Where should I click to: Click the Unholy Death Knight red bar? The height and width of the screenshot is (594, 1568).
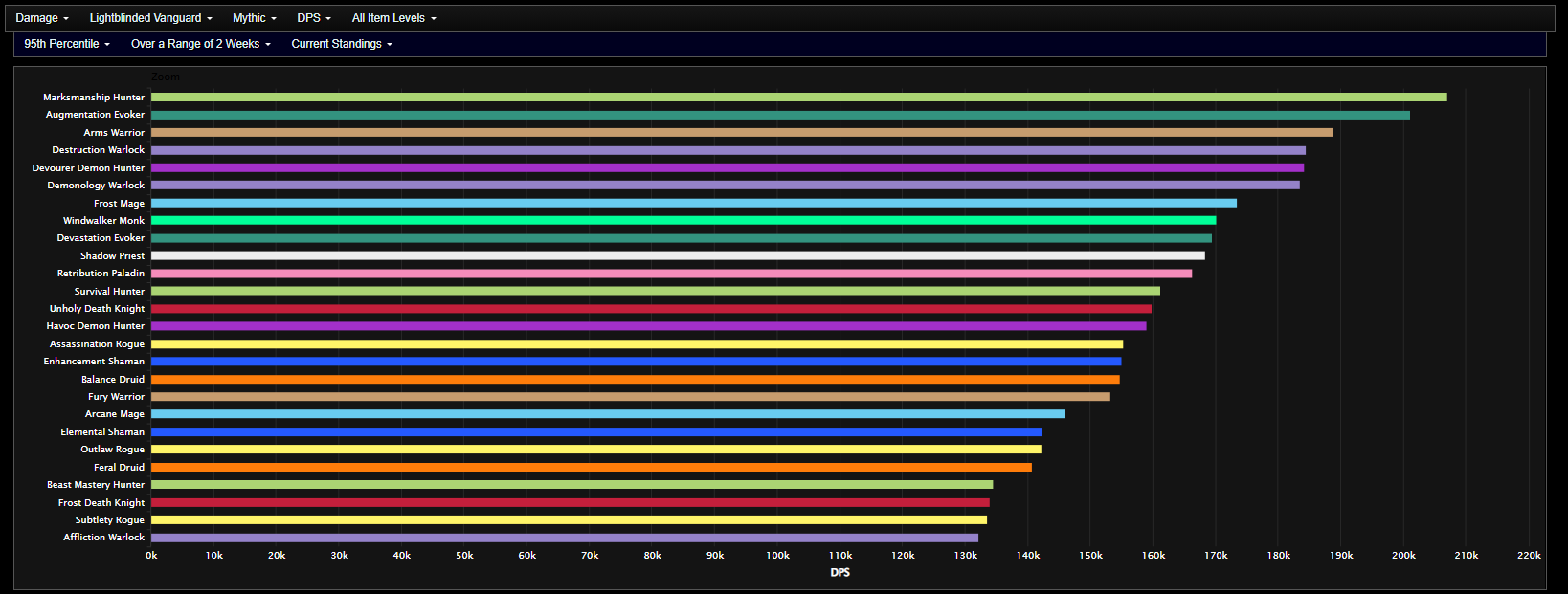coord(651,309)
